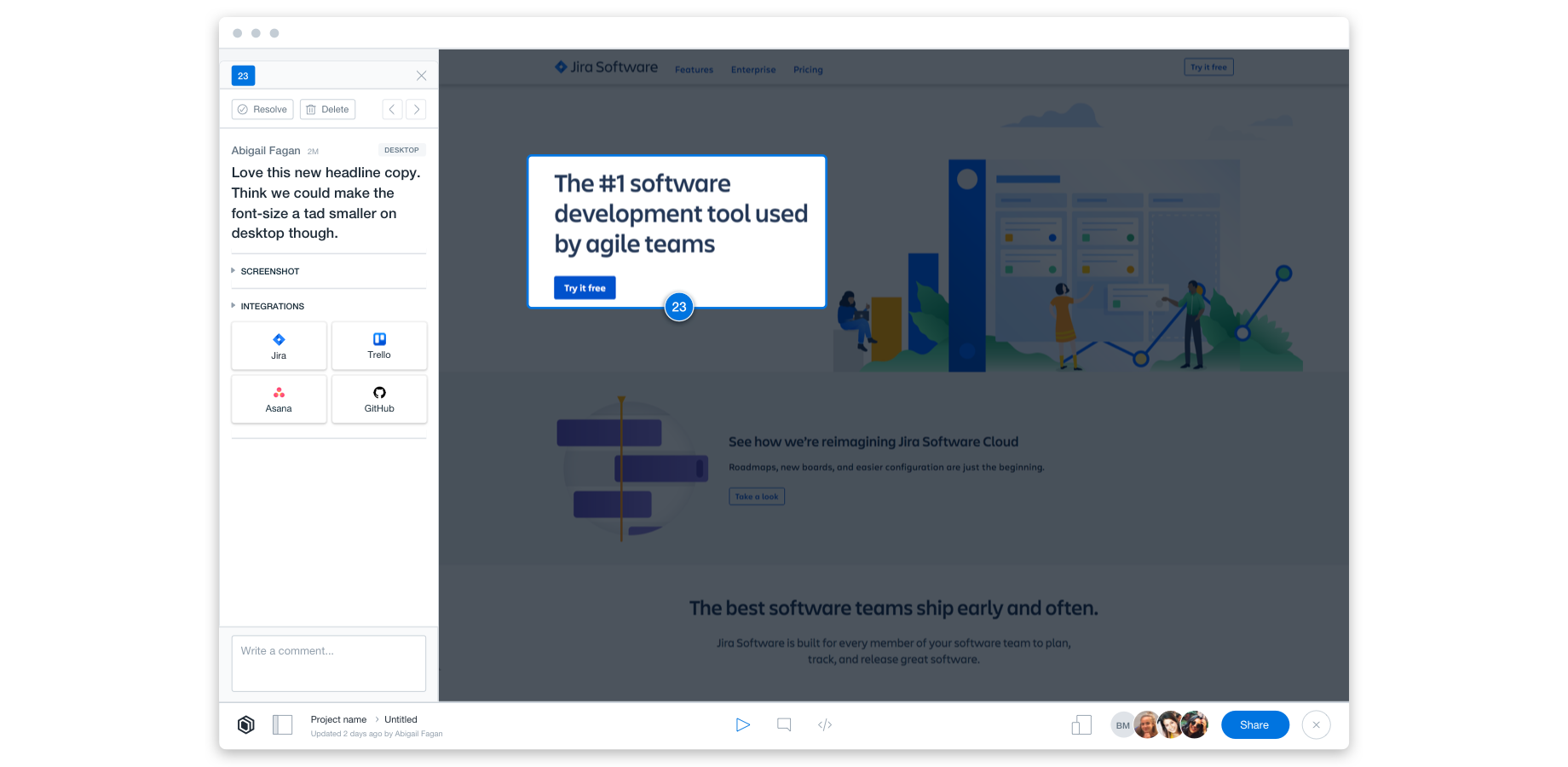Viewport: 1568px width, 767px height.
Task: Click the header Try it free button
Action: [1208, 66]
